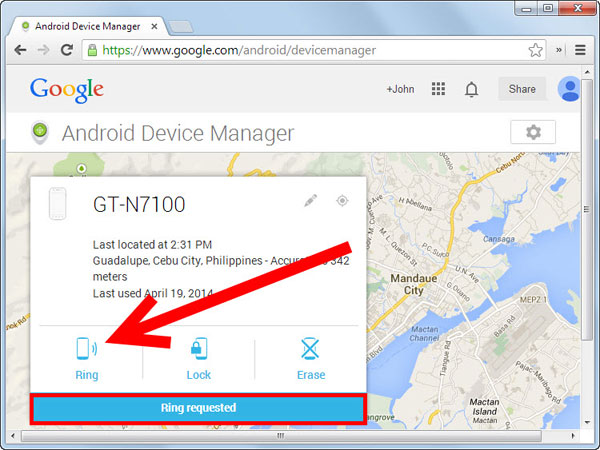Screen dimensions: 600x450
Task: Click Mandaue City label on map
Action: point(413,284)
